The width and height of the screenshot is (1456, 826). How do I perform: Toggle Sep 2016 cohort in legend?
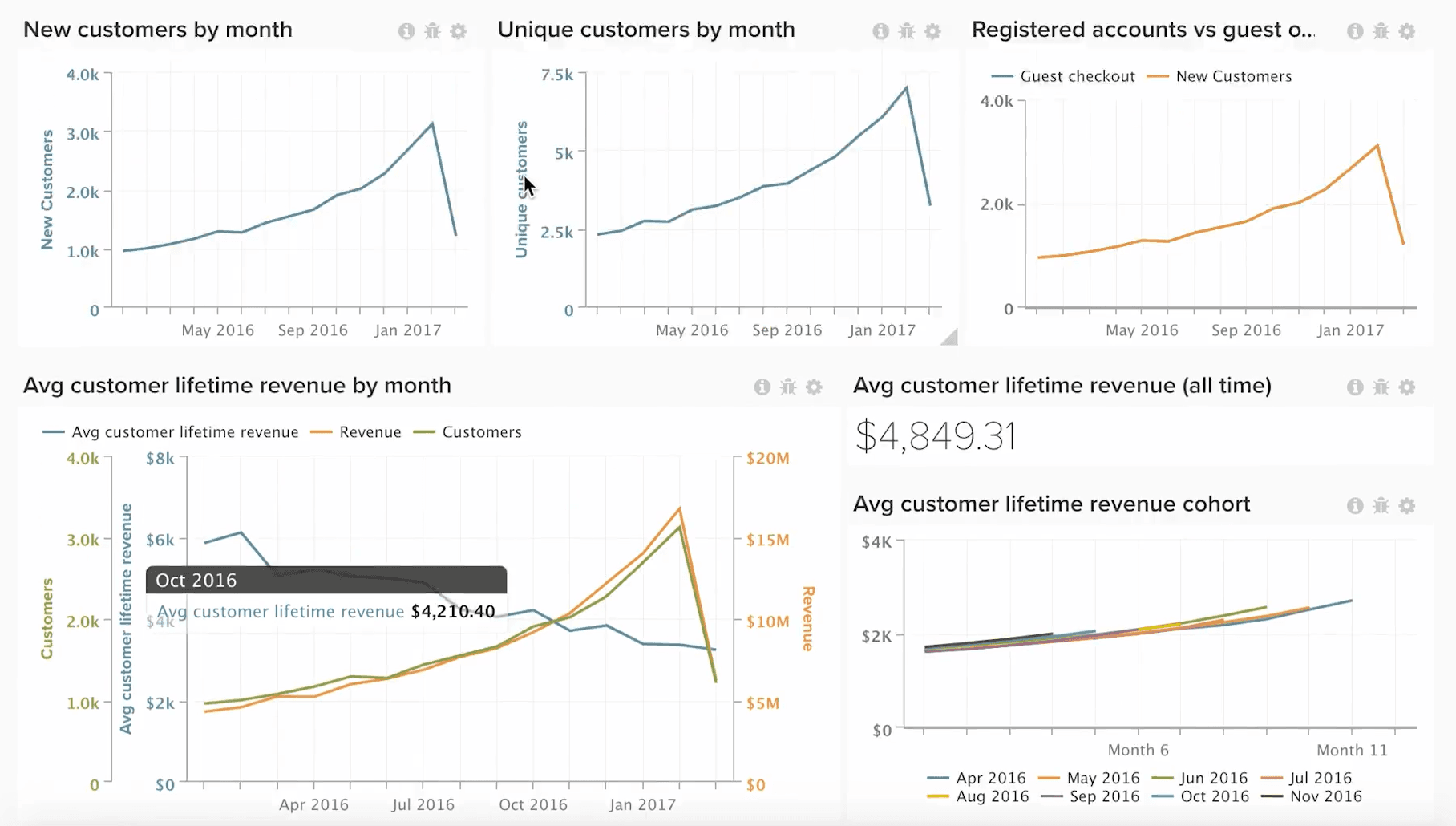[1090, 796]
